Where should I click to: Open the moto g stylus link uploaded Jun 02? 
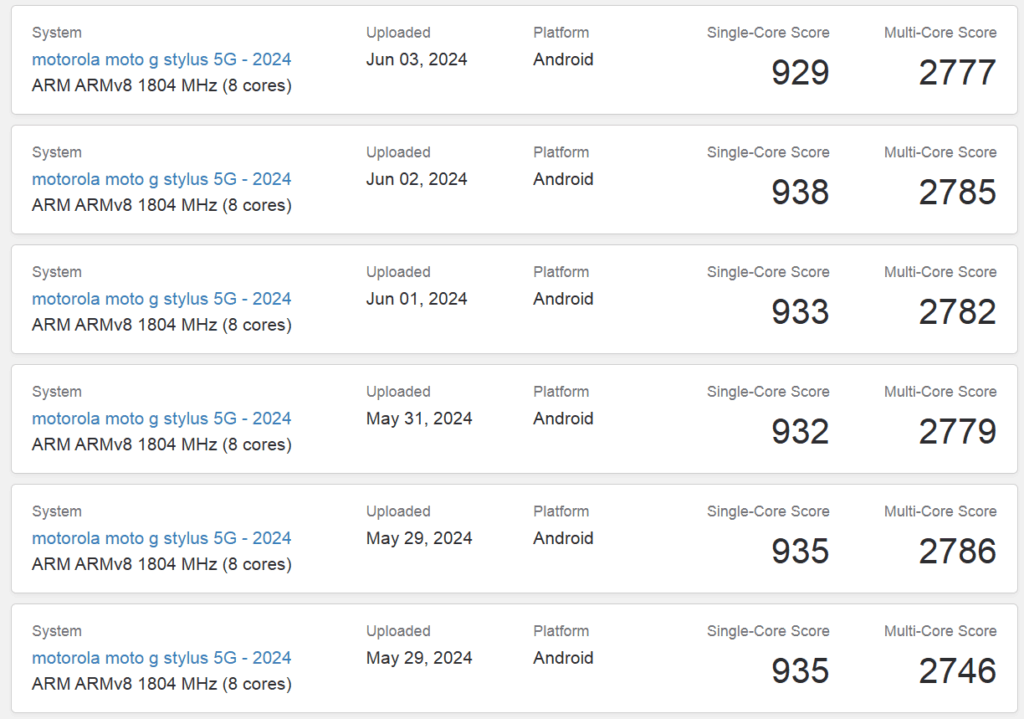pyautogui.click(x=161, y=179)
